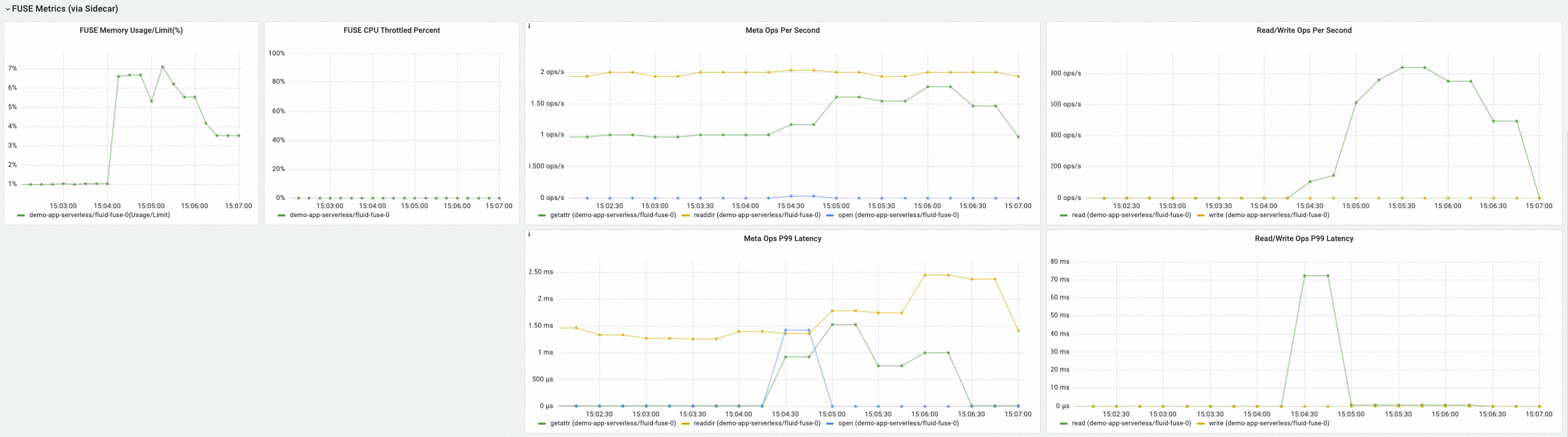Viewport: 1568px width, 437px height.
Task: Open the Read/Write Ops P99 Latency panel title menu
Action: pyautogui.click(x=1304, y=238)
